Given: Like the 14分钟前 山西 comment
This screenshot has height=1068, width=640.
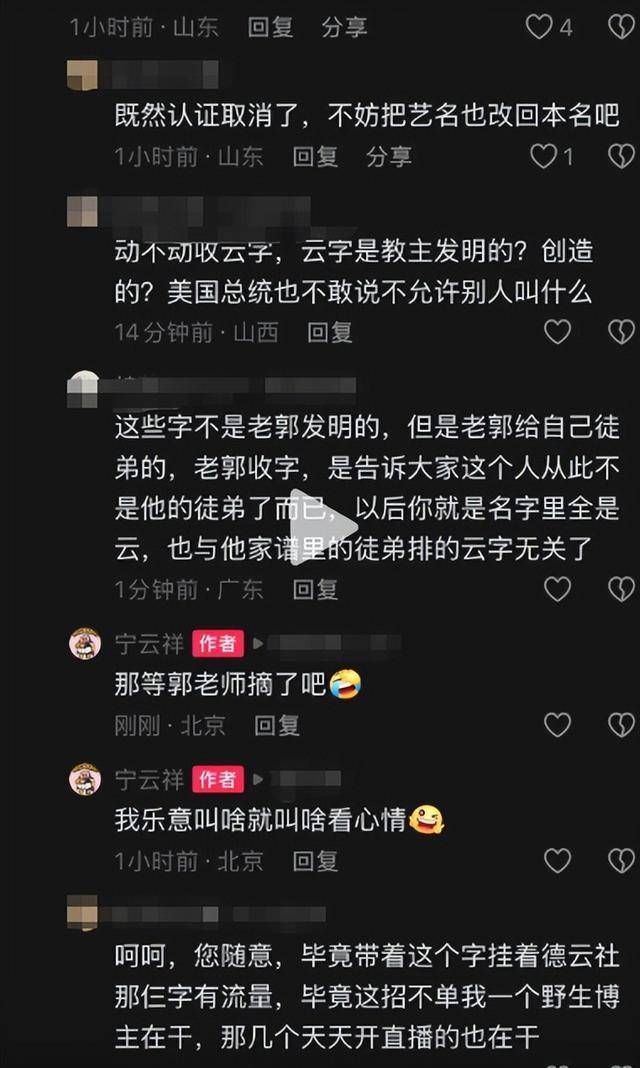Looking at the screenshot, I should 557,332.
